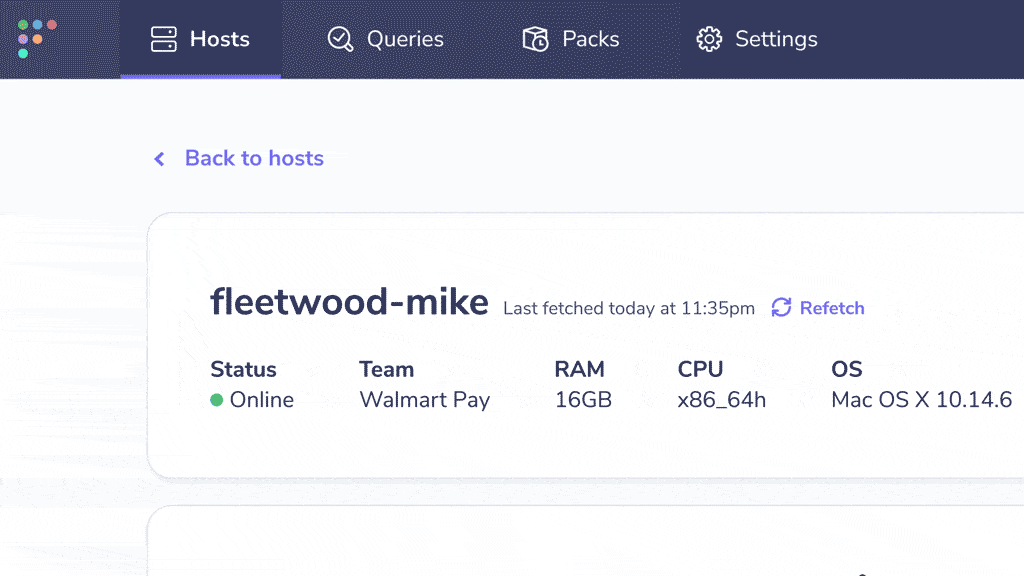The image size is (1024, 576).
Task: Click the Mac OS X 10.14.6 value
Action: [x=921, y=400]
